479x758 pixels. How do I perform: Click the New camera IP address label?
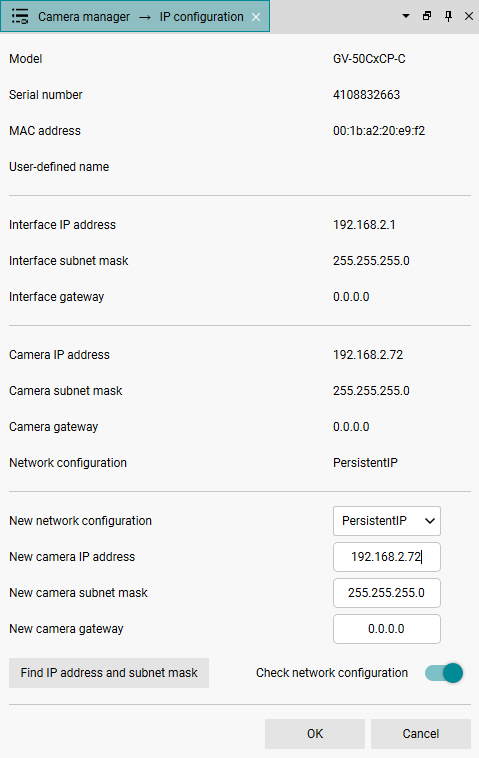click(72, 557)
